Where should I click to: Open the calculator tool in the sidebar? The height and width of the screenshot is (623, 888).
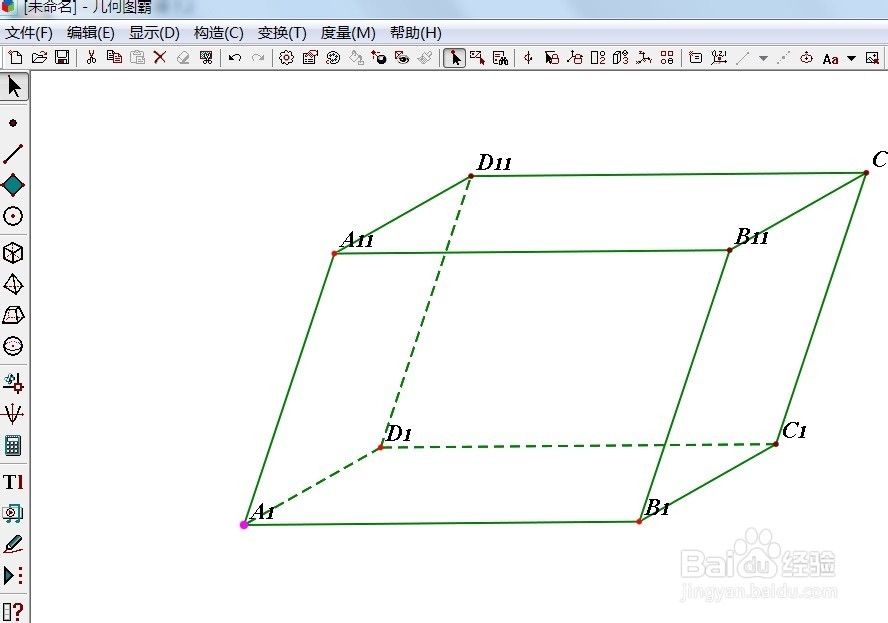pos(13,445)
